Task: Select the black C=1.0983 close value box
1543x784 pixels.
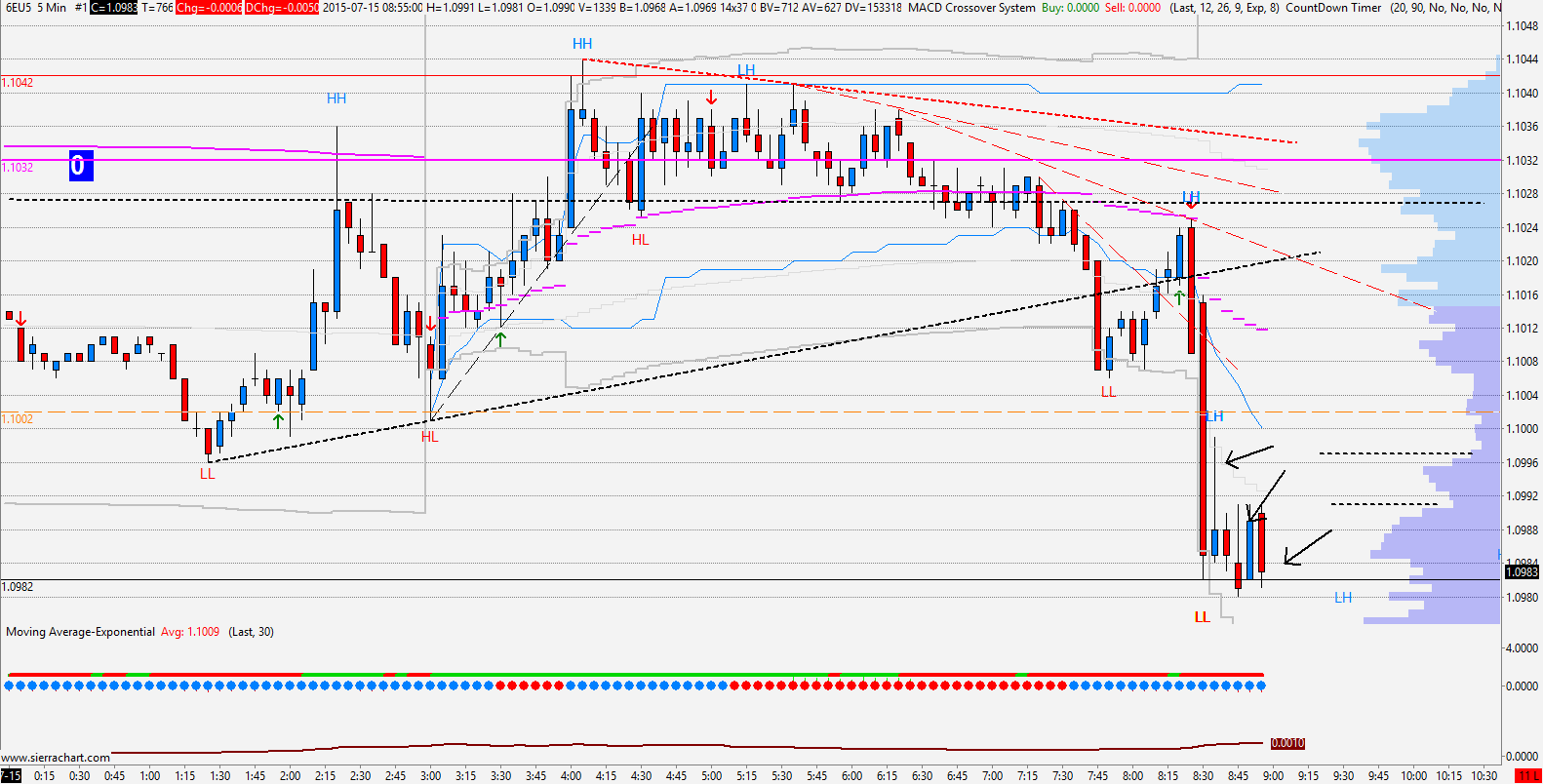Action: [114, 8]
